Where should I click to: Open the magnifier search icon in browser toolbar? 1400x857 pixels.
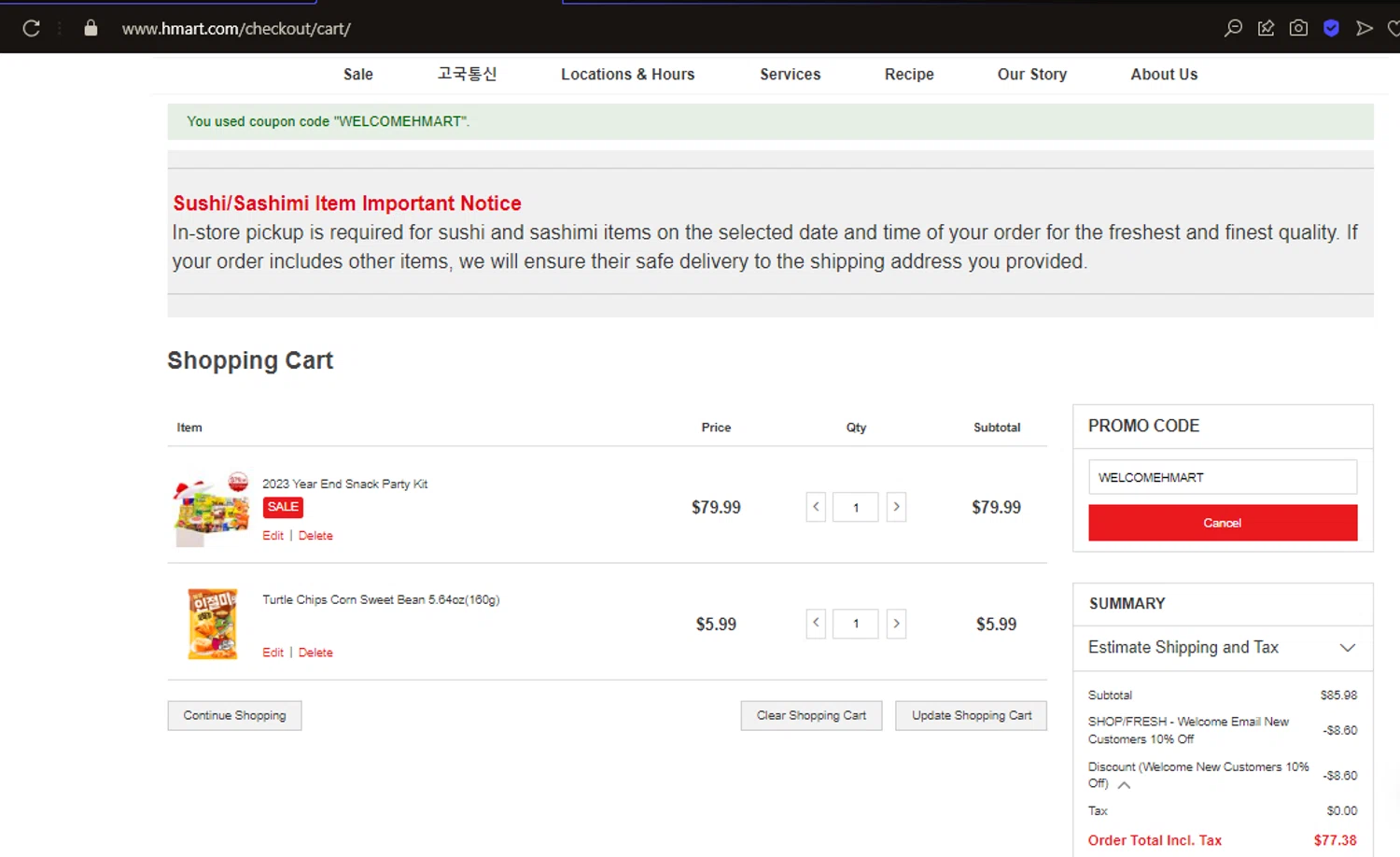(1233, 28)
